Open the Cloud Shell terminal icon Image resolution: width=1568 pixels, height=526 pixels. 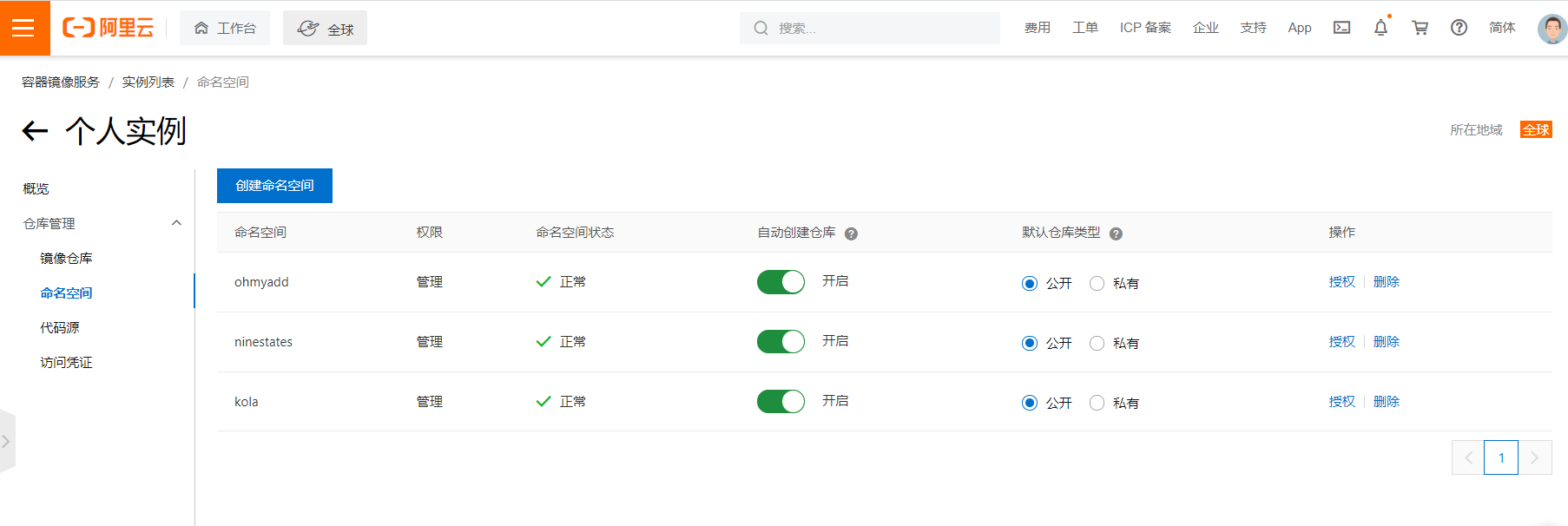pyautogui.click(x=1341, y=28)
